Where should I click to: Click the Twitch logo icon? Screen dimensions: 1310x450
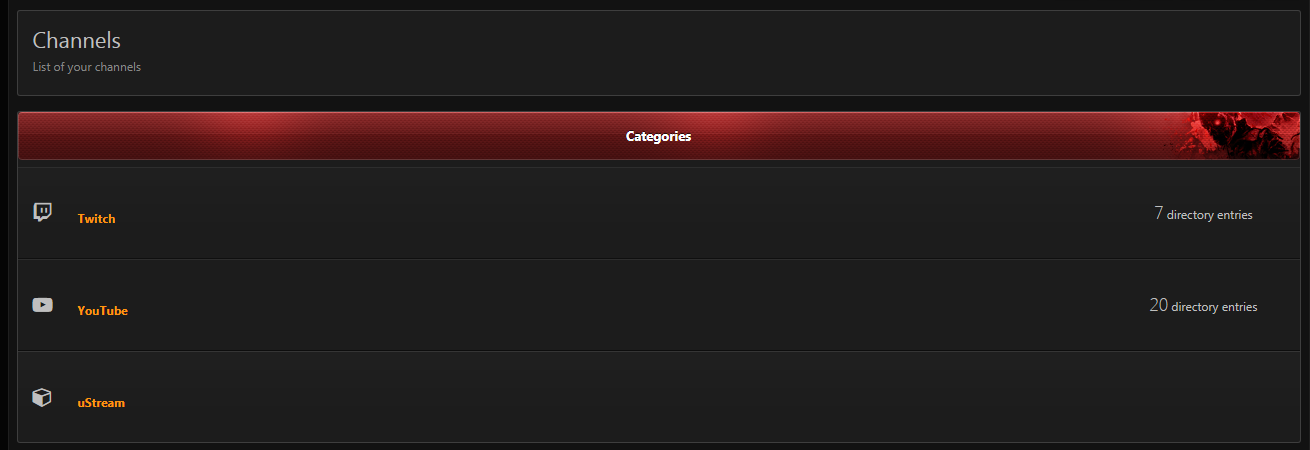coord(42,212)
